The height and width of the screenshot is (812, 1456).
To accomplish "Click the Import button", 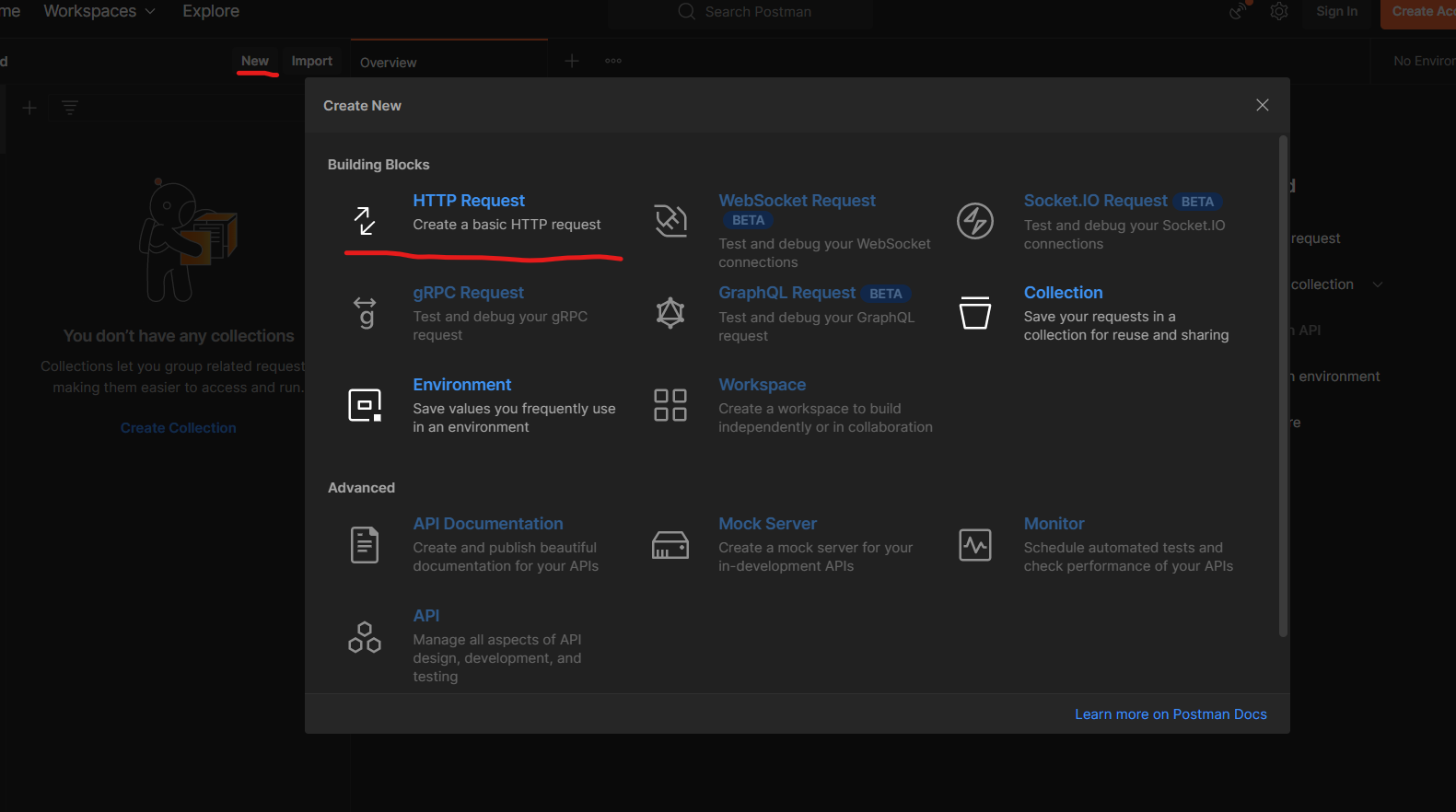I will coord(312,61).
